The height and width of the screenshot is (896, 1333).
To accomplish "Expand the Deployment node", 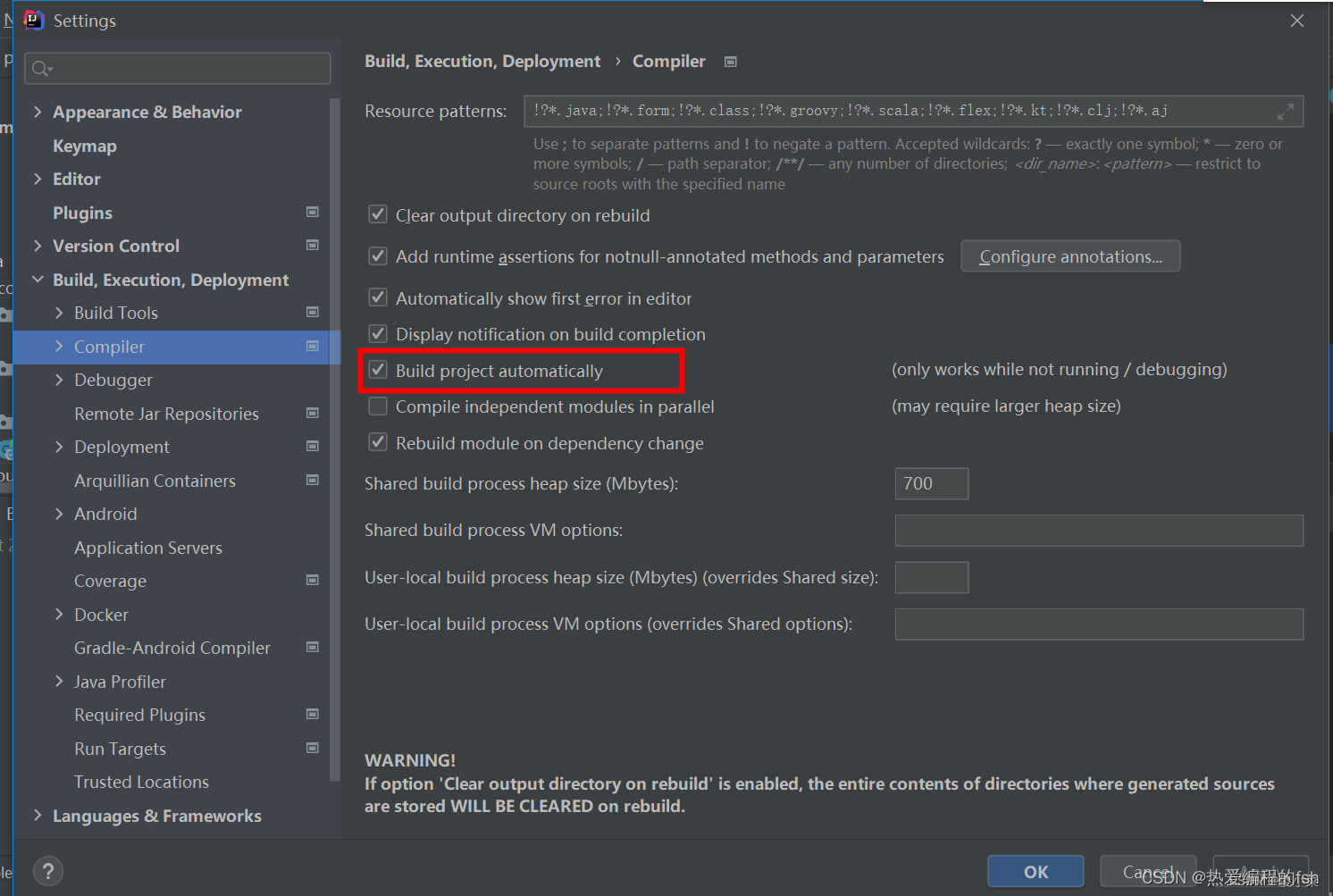I will pyautogui.click(x=59, y=447).
